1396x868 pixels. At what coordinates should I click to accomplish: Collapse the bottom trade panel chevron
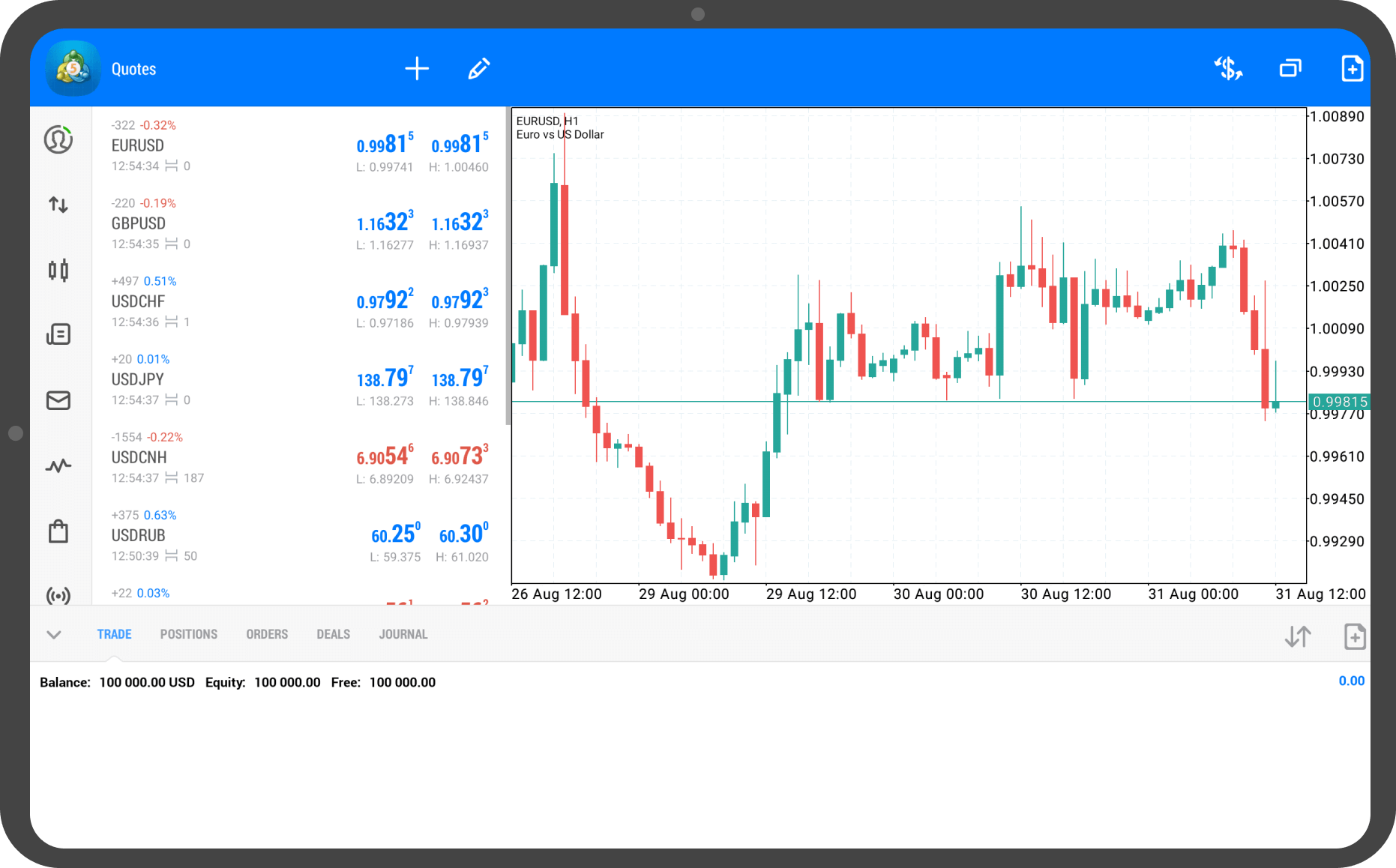54,635
